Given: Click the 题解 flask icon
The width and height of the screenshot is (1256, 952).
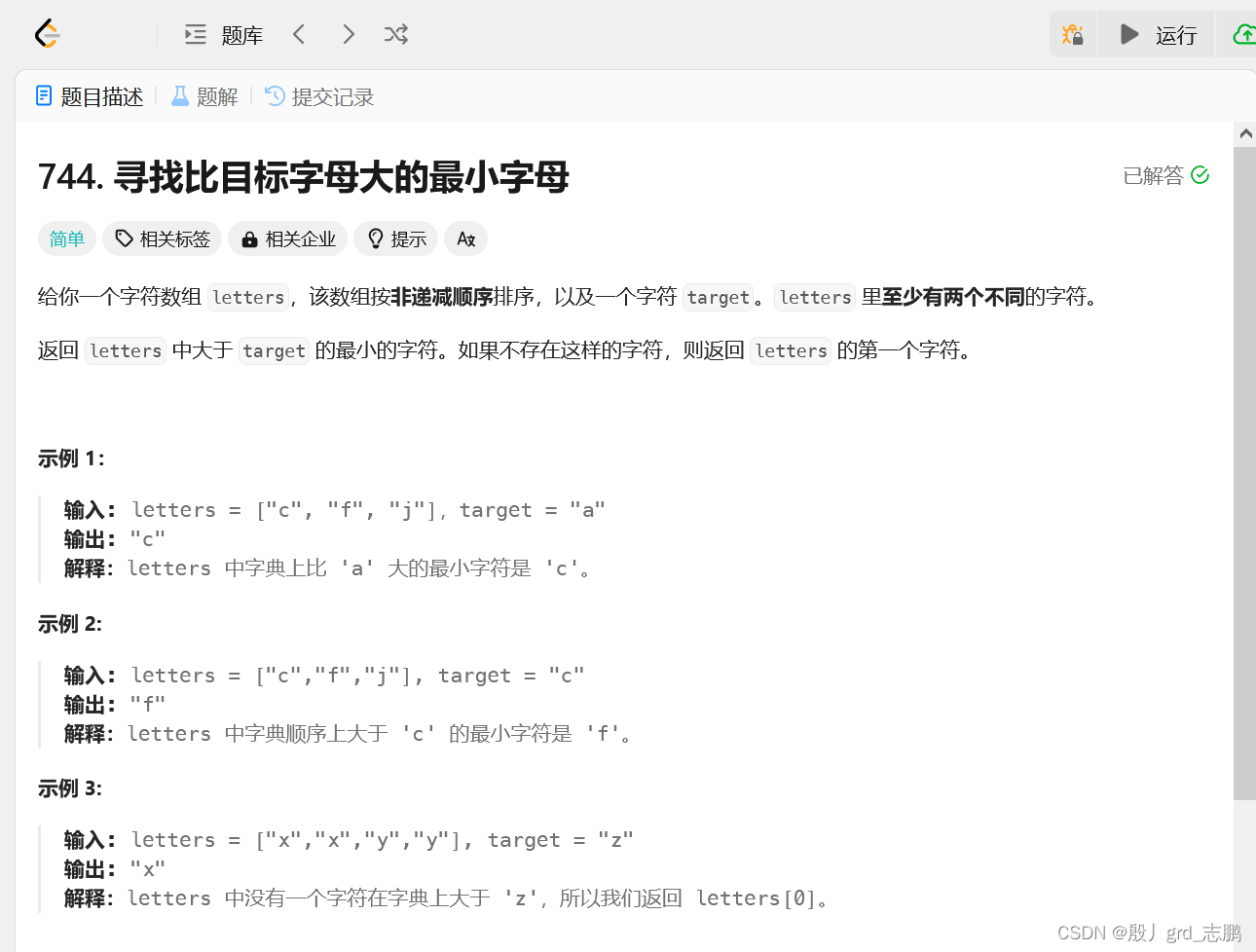Looking at the screenshot, I should (x=180, y=95).
